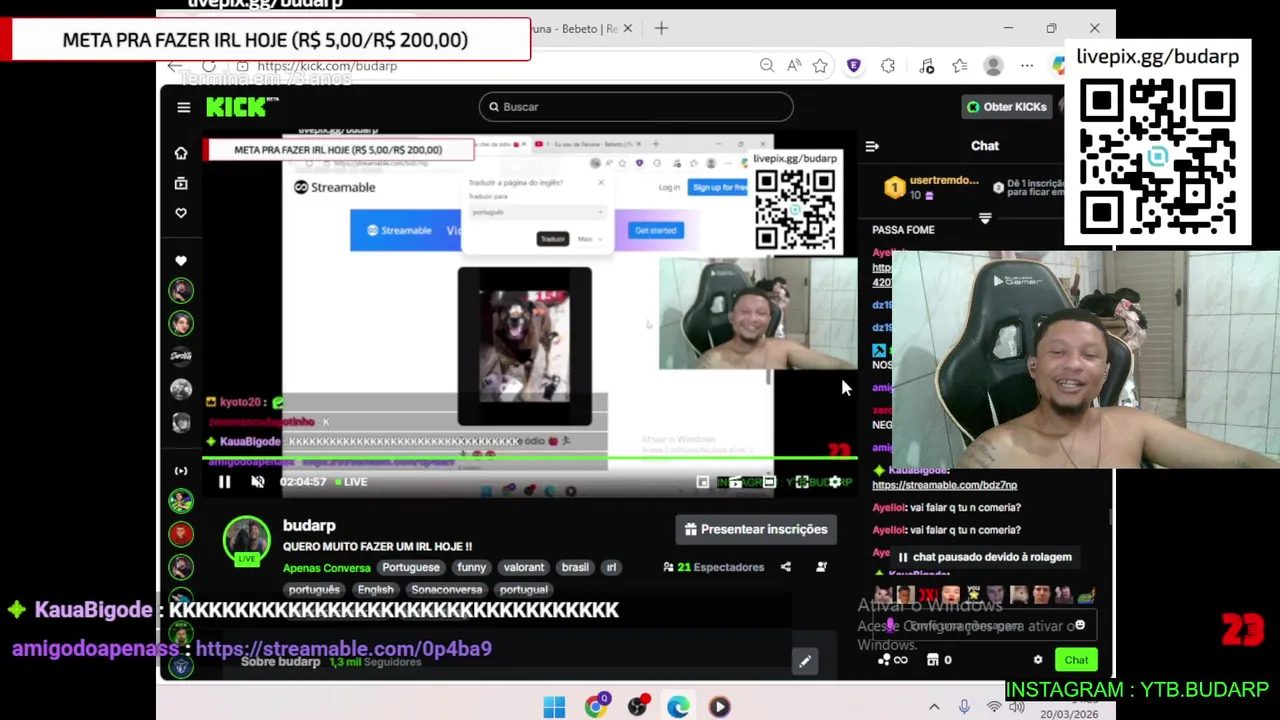This screenshot has height=720, width=1280.
Task: Open Chat tab header
Action: (985, 146)
